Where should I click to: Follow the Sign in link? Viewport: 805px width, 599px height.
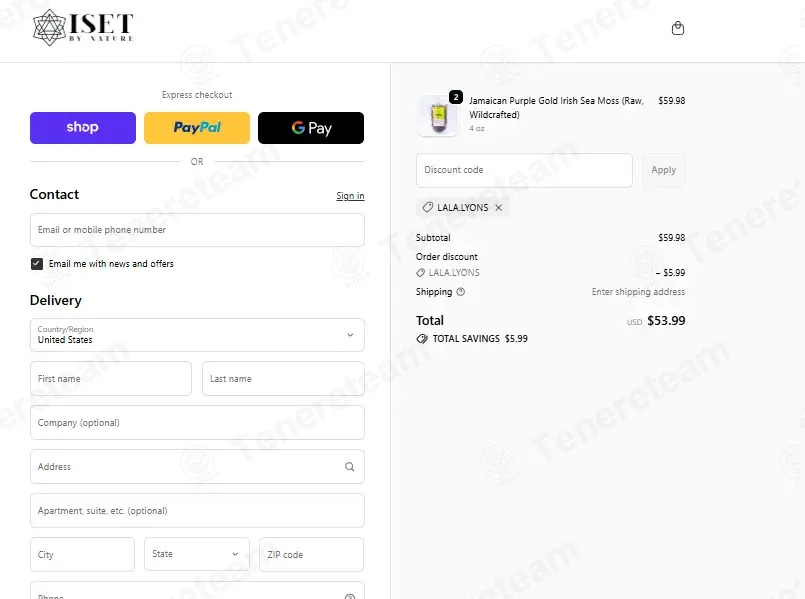pos(350,196)
